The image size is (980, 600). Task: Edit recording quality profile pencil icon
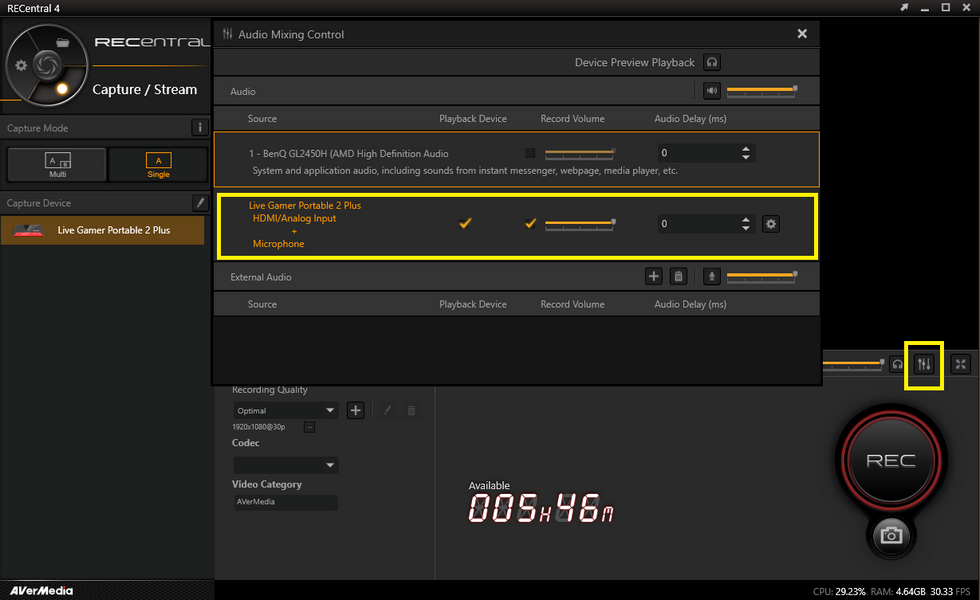click(387, 410)
